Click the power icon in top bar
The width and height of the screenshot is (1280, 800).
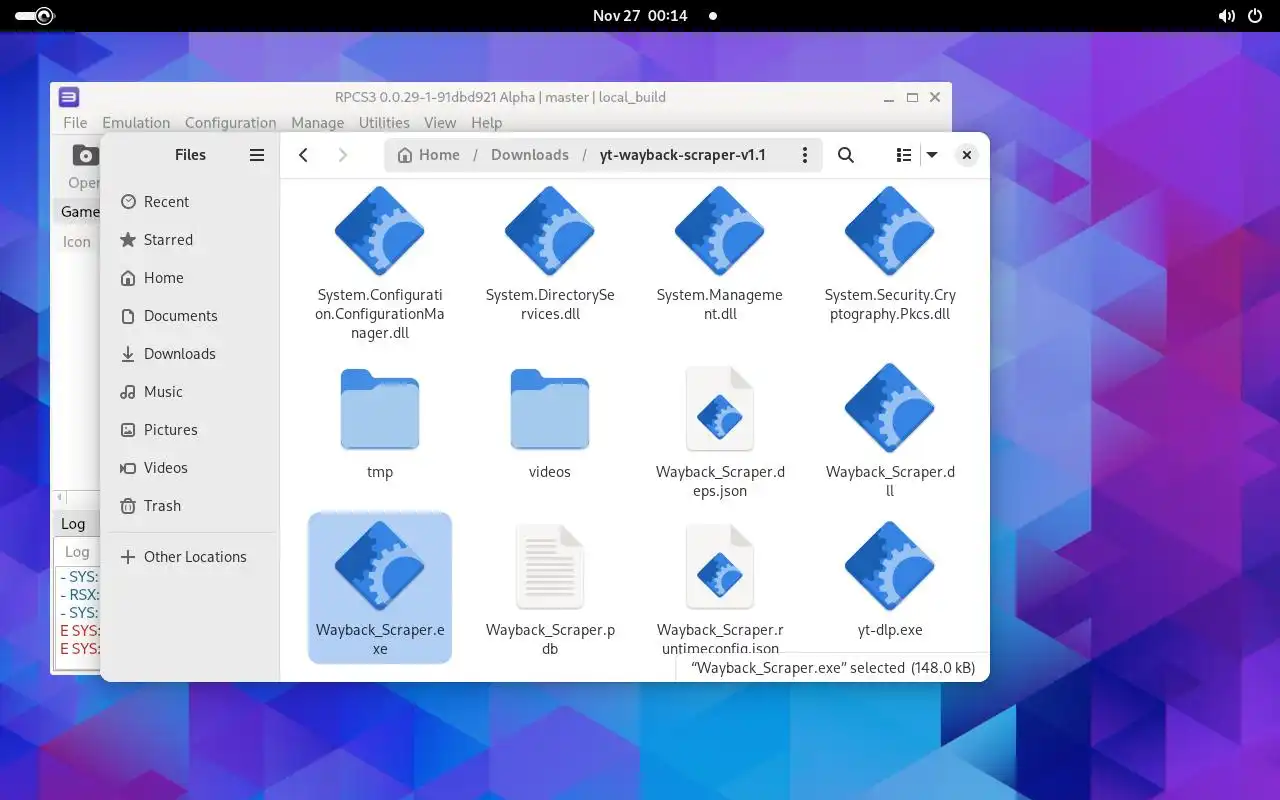(1257, 16)
